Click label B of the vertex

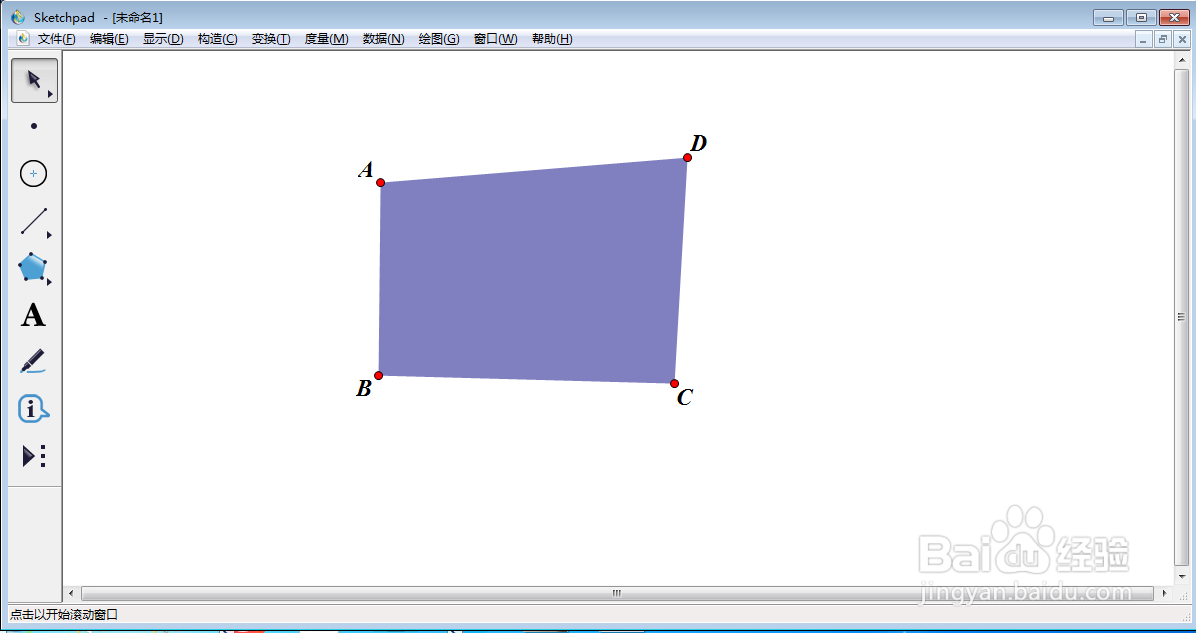[364, 388]
